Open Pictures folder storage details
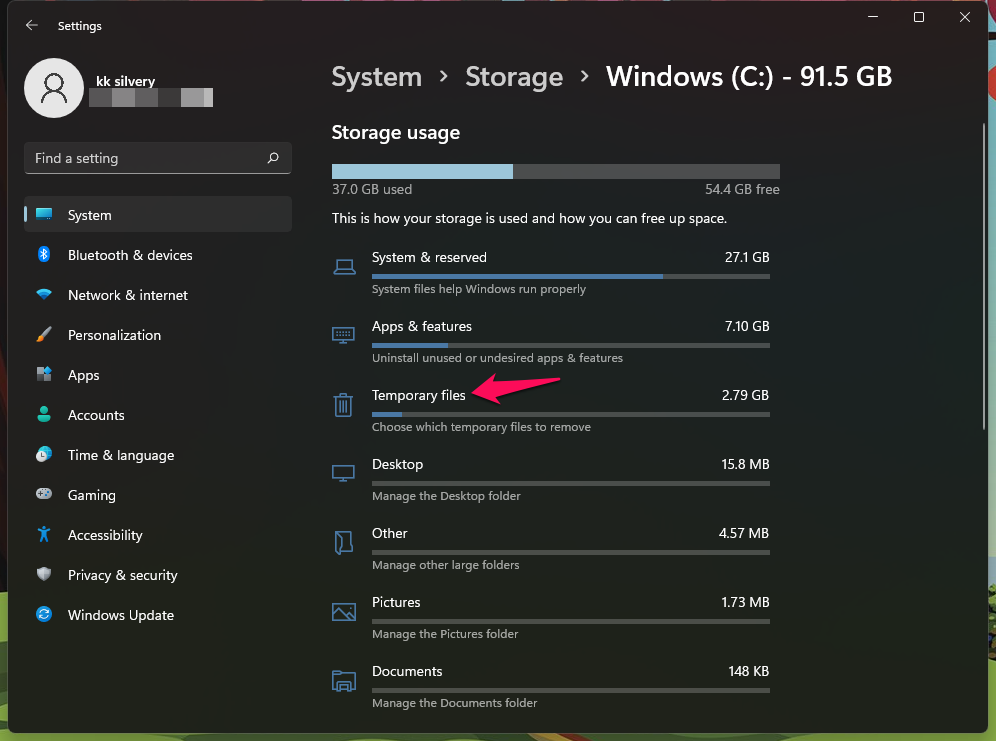 point(551,618)
